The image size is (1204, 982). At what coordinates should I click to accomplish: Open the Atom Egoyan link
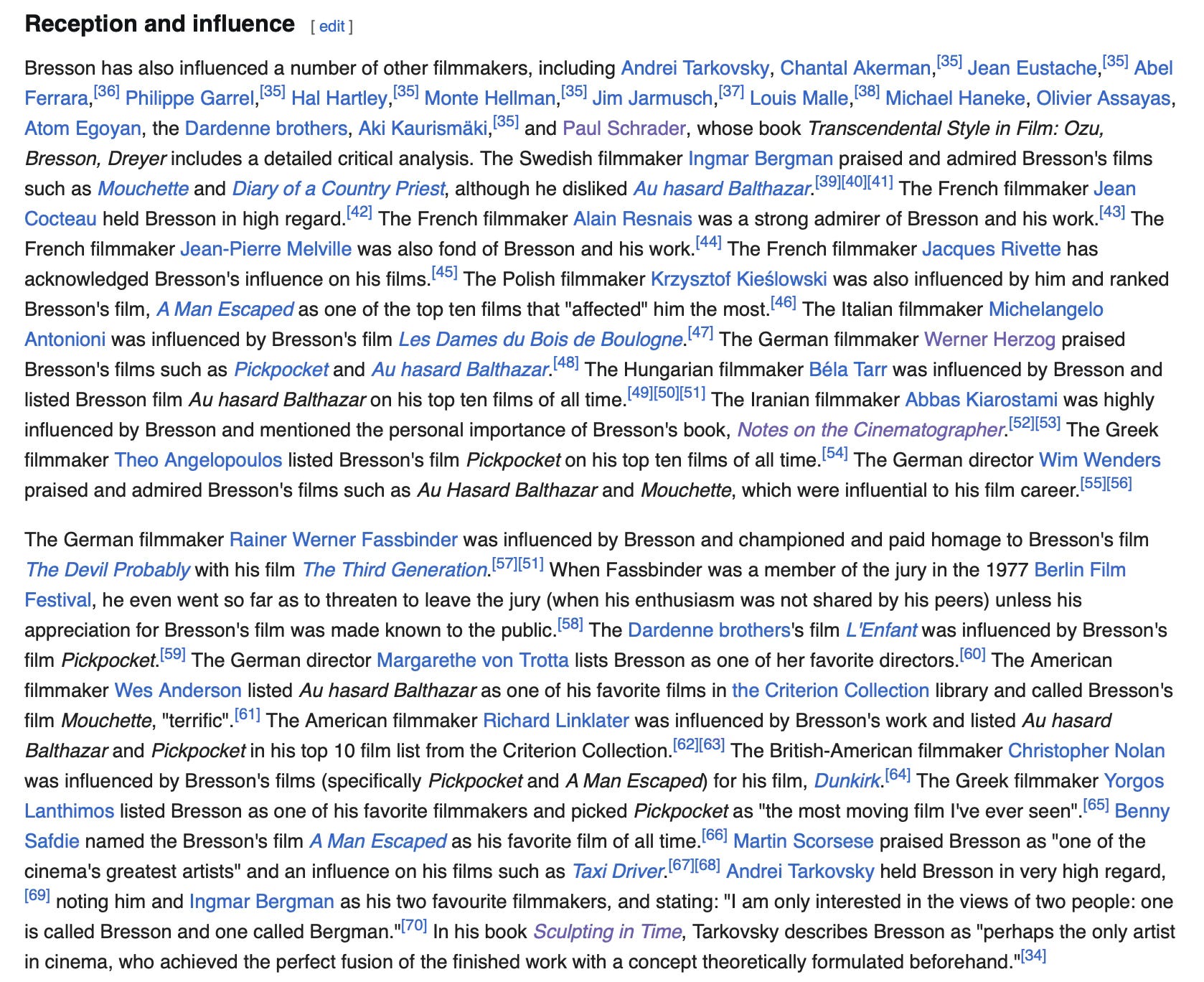pyautogui.click(x=83, y=128)
